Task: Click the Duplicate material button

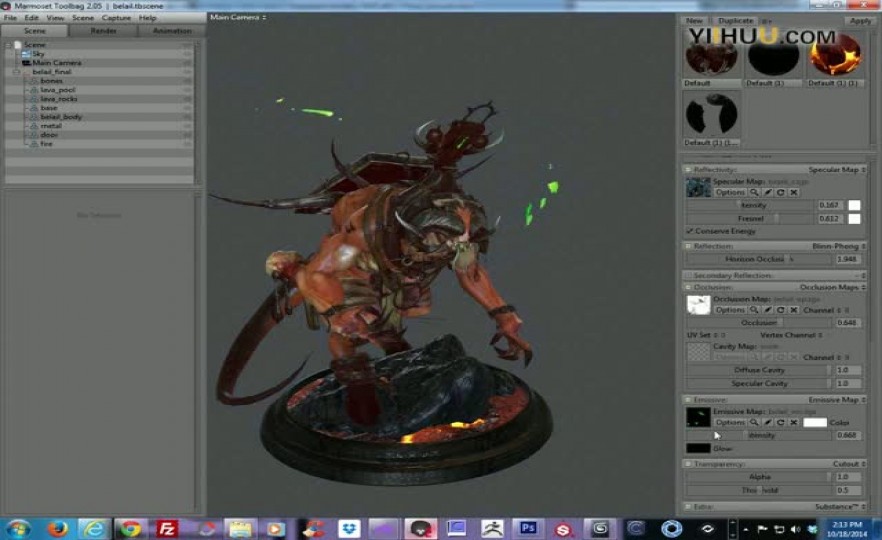Action: point(735,21)
